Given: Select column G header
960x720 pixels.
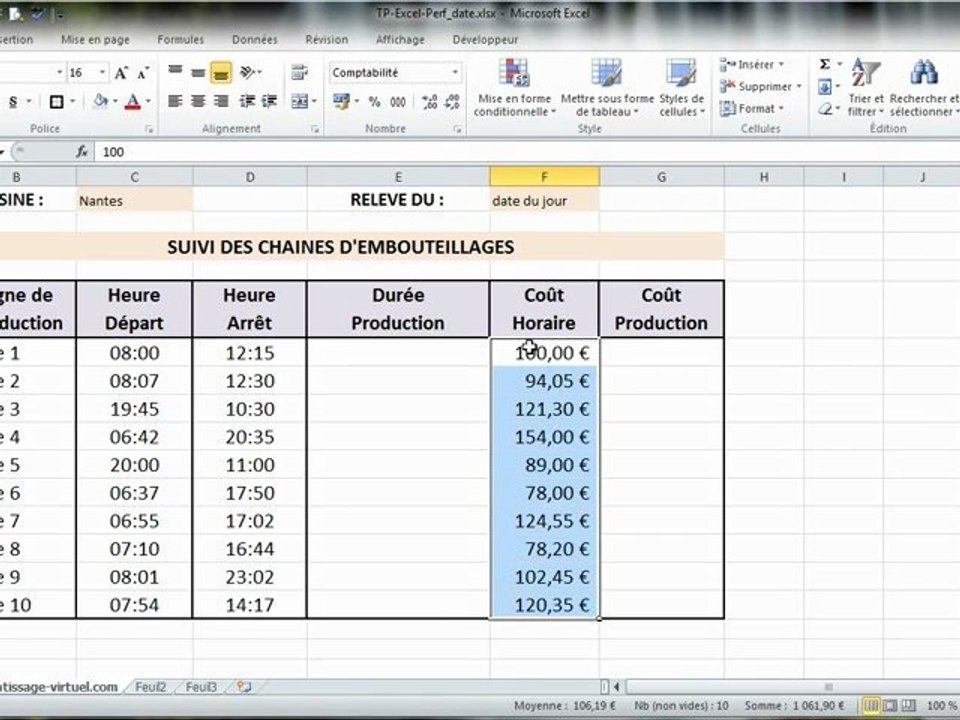Looking at the screenshot, I should coord(661,177).
